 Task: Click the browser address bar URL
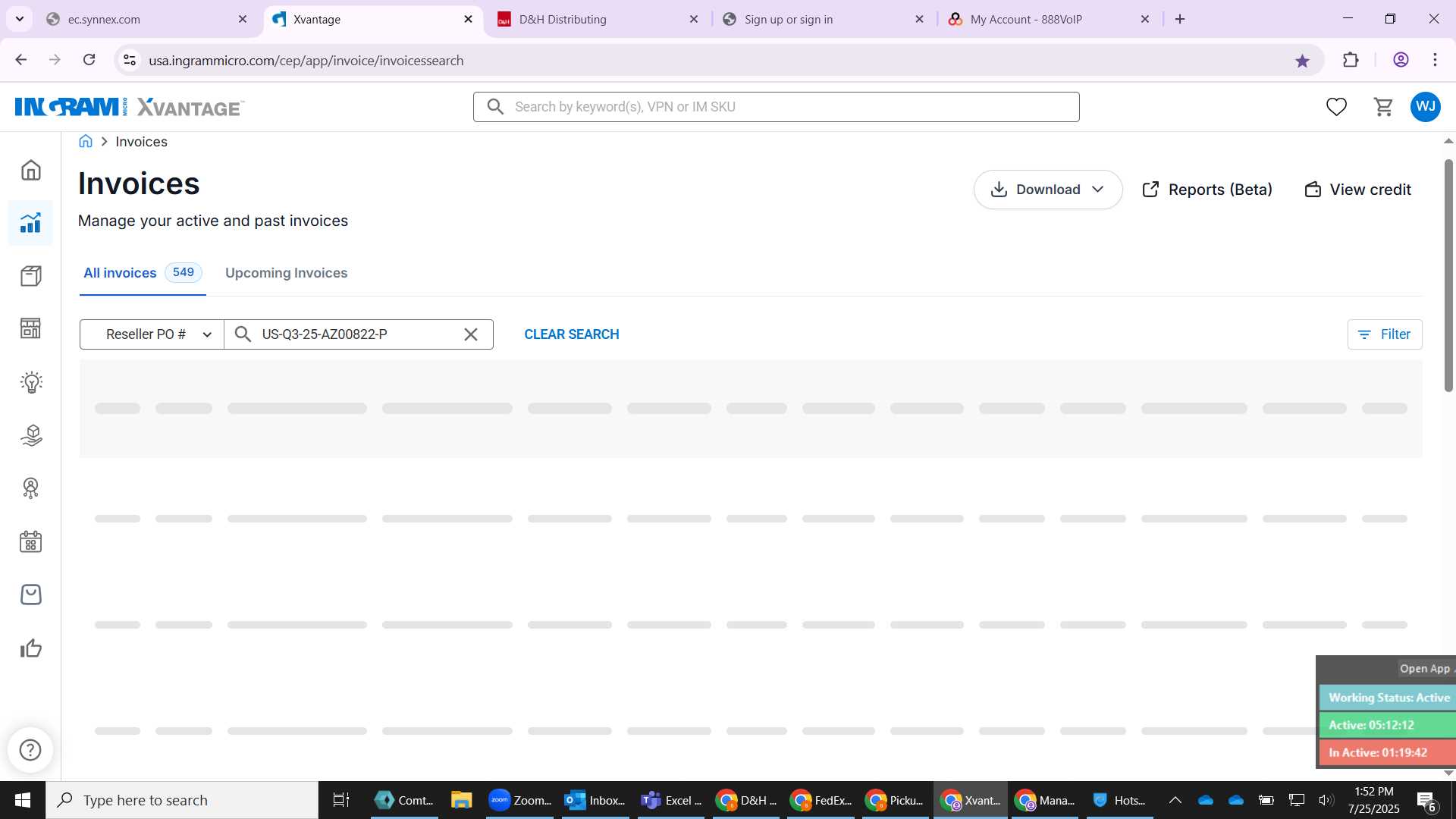(306, 61)
